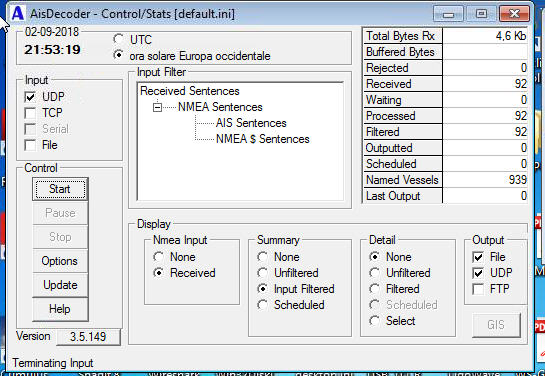This screenshot has height=376, width=545.
Task: Click the Total Bytes Rx value 4,6 Kb
Action: (485, 36)
